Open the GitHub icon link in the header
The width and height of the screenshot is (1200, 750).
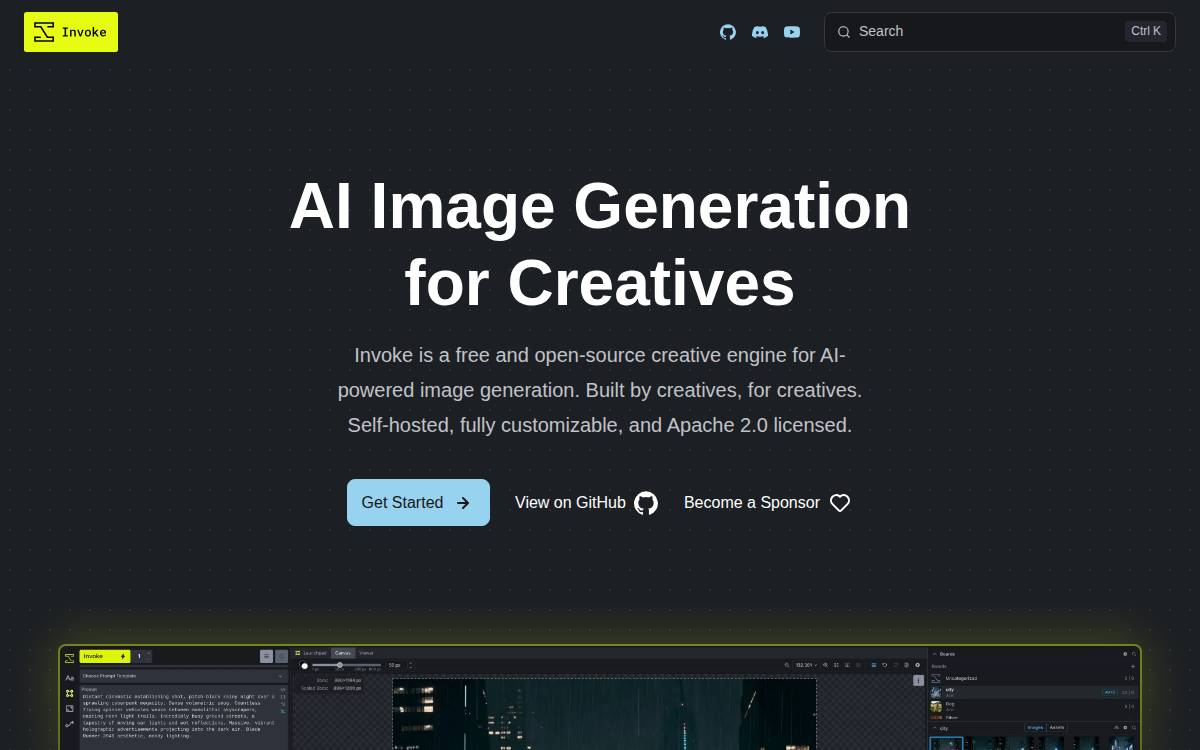[x=728, y=32]
